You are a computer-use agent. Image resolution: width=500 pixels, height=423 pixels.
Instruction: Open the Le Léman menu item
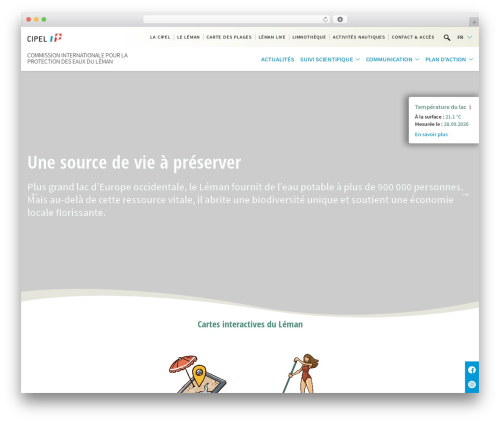pos(188,37)
